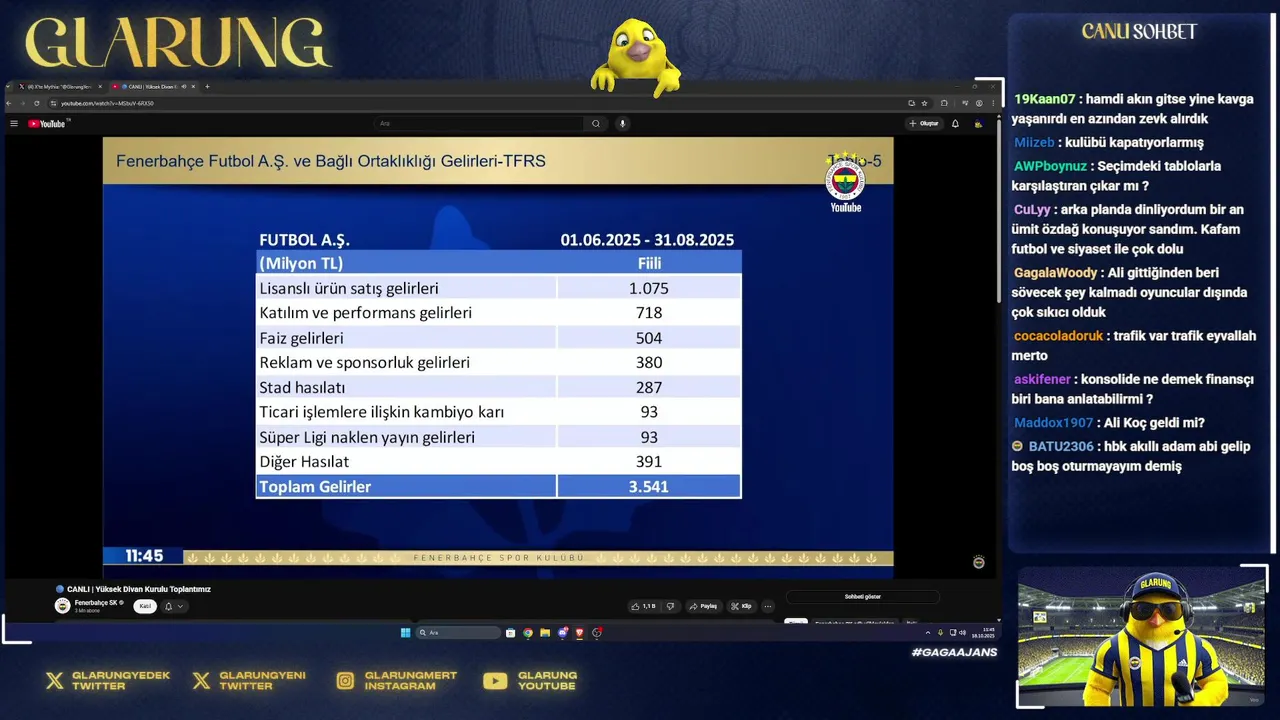Click chat username BATU2306
The image size is (1280, 720).
(1061, 446)
